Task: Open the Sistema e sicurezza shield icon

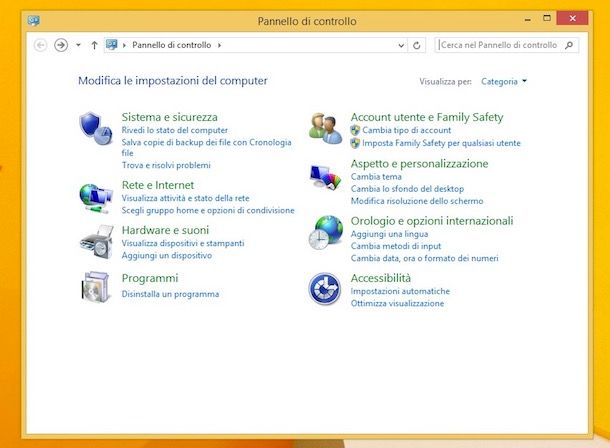Action: (96, 128)
